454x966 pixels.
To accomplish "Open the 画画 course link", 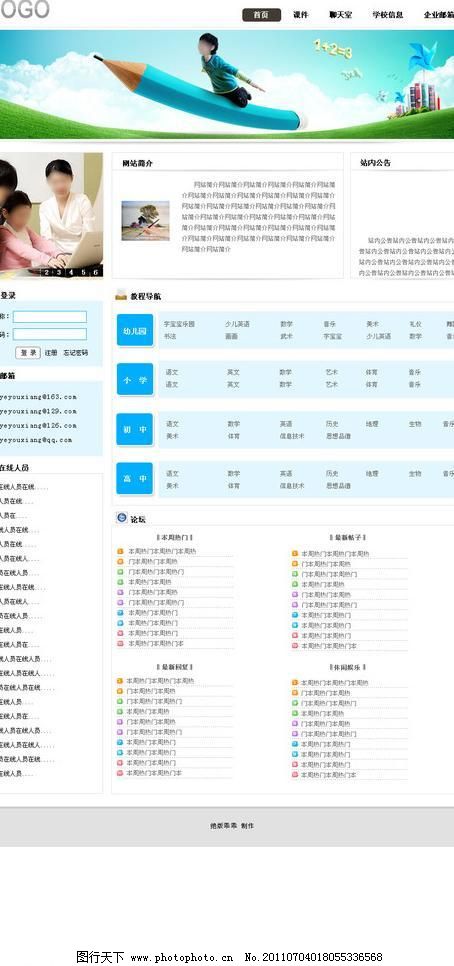I will 231,336.
